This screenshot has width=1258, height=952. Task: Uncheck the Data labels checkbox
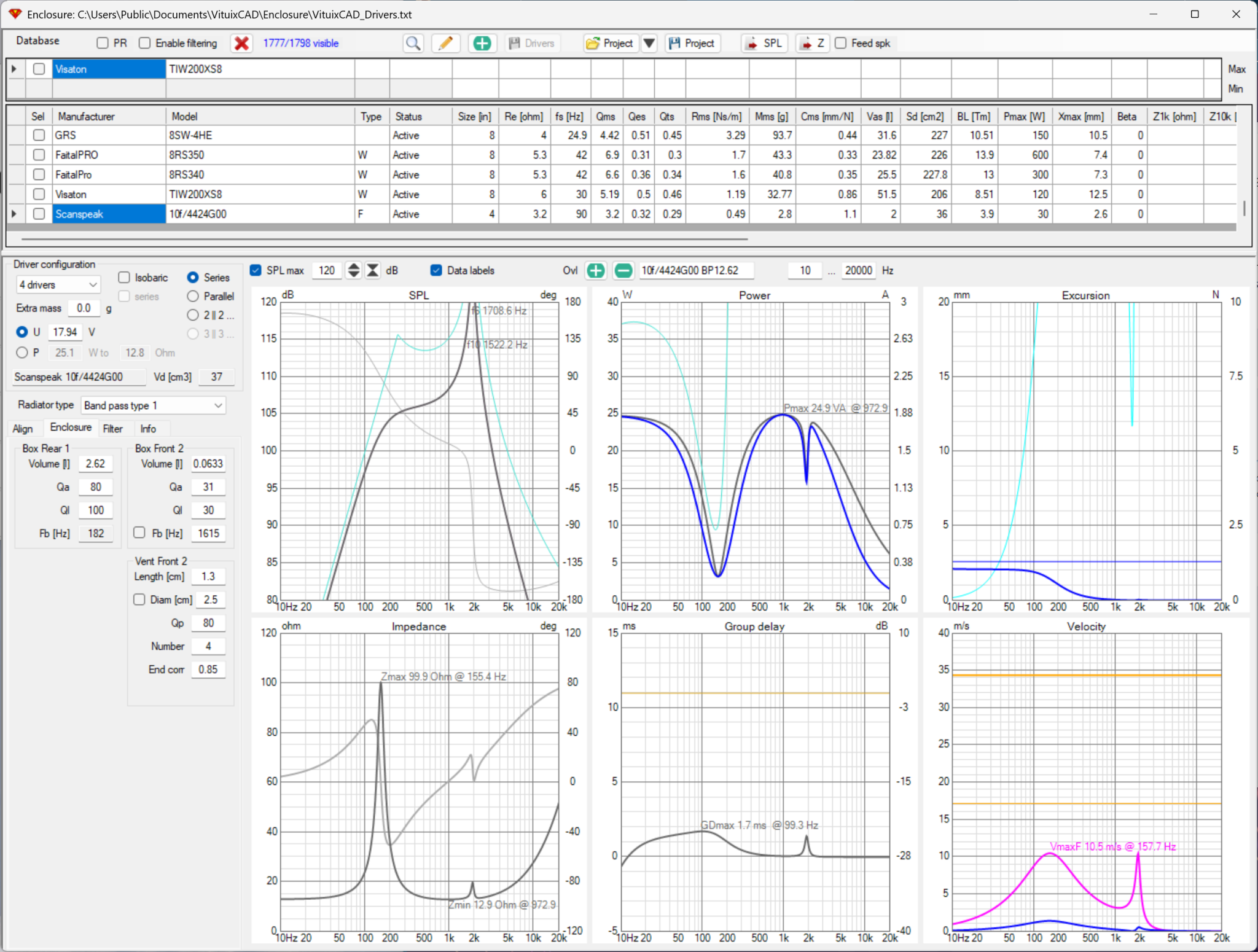click(436, 270)
